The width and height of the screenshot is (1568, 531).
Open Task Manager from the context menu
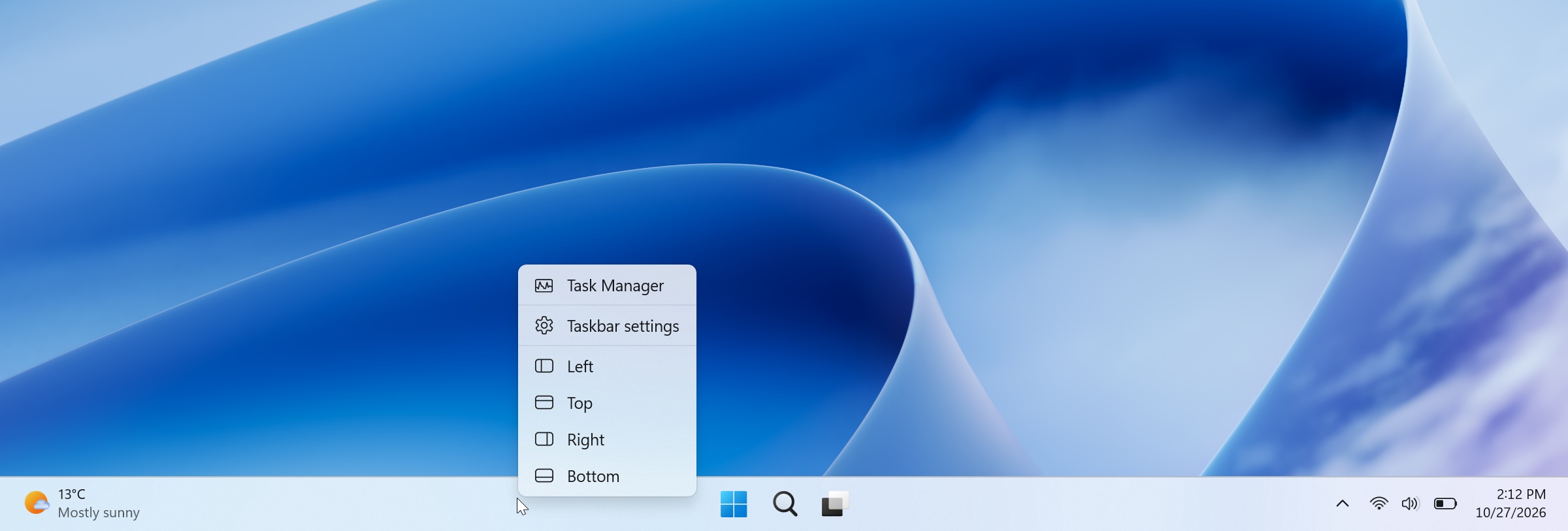coord(607,285)
